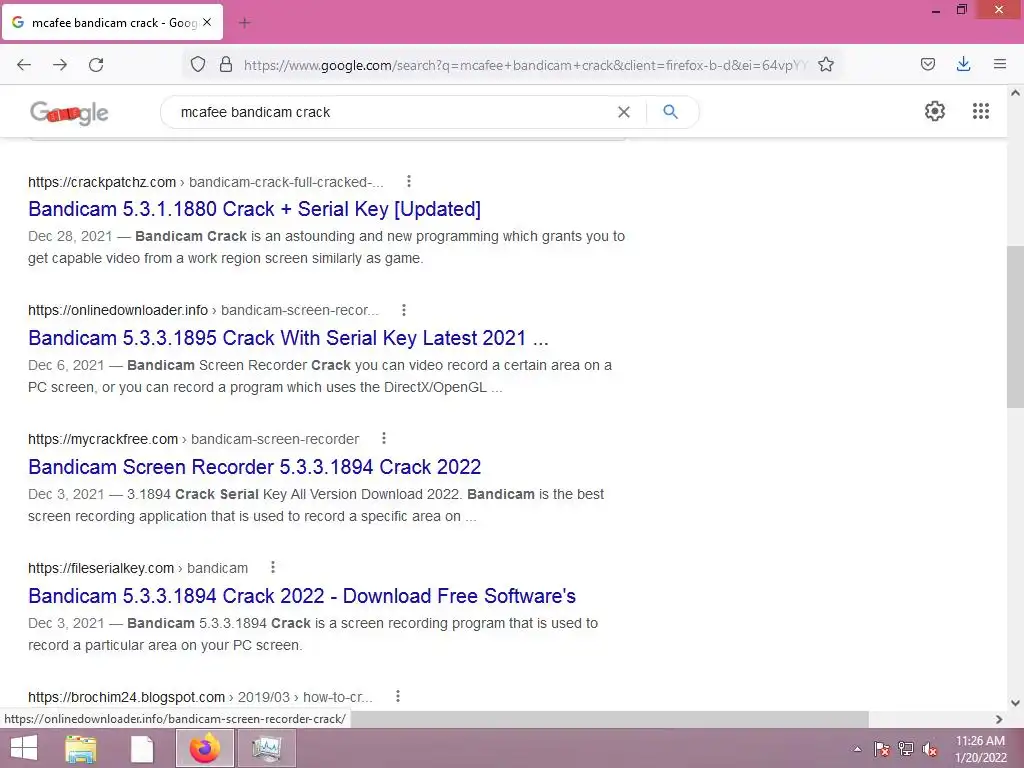This screenshot has height=768, width=1024.
Task: Open Bandicam 5.3.3.1894 Crack 2022 Download Free result
Action: [x=302, y=596]
